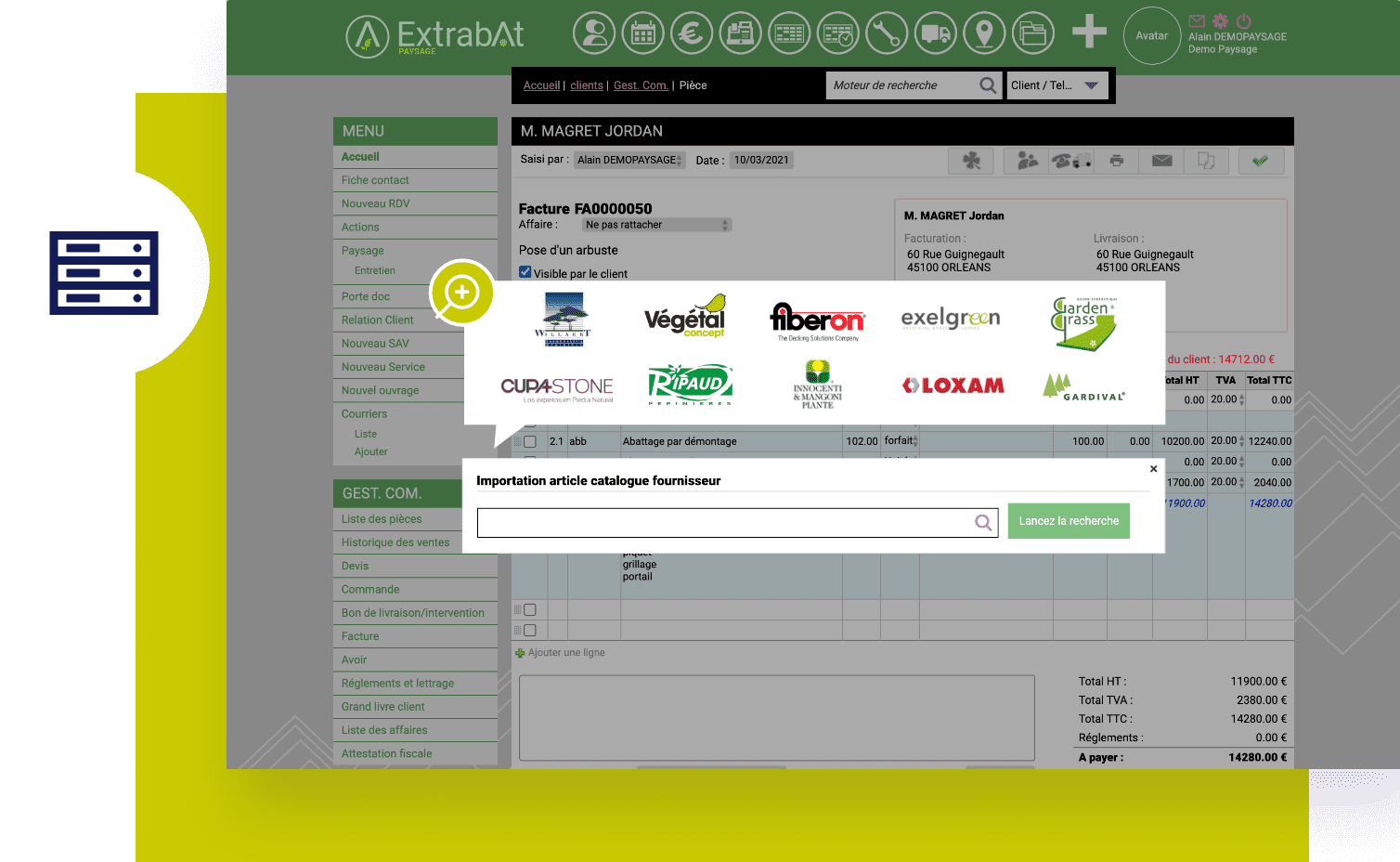This screenshot has height=862, width=1400.
Task: Select Végétal concept supplier logo
Action: pos(685,317)
